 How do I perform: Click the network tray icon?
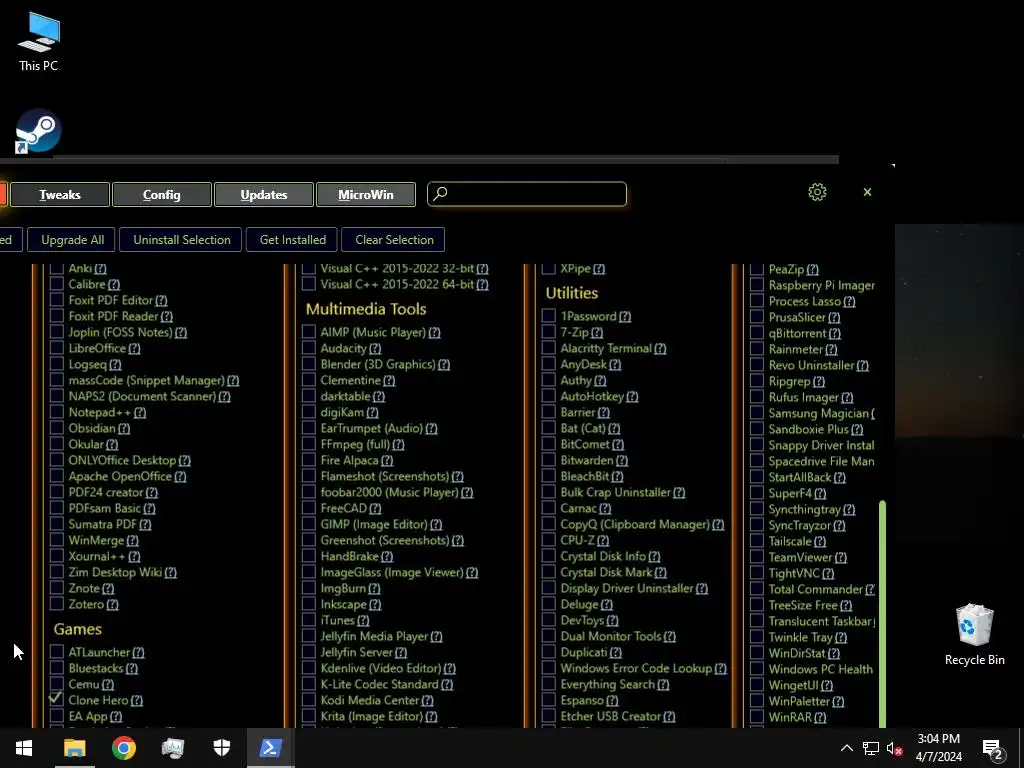(x=871, y=748)
